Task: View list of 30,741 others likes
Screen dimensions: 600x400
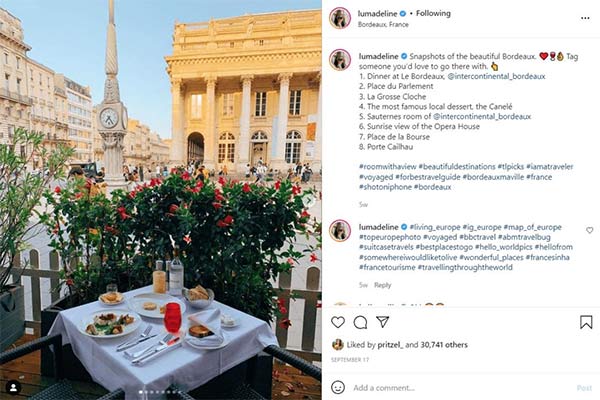Action: pos(444,345)
